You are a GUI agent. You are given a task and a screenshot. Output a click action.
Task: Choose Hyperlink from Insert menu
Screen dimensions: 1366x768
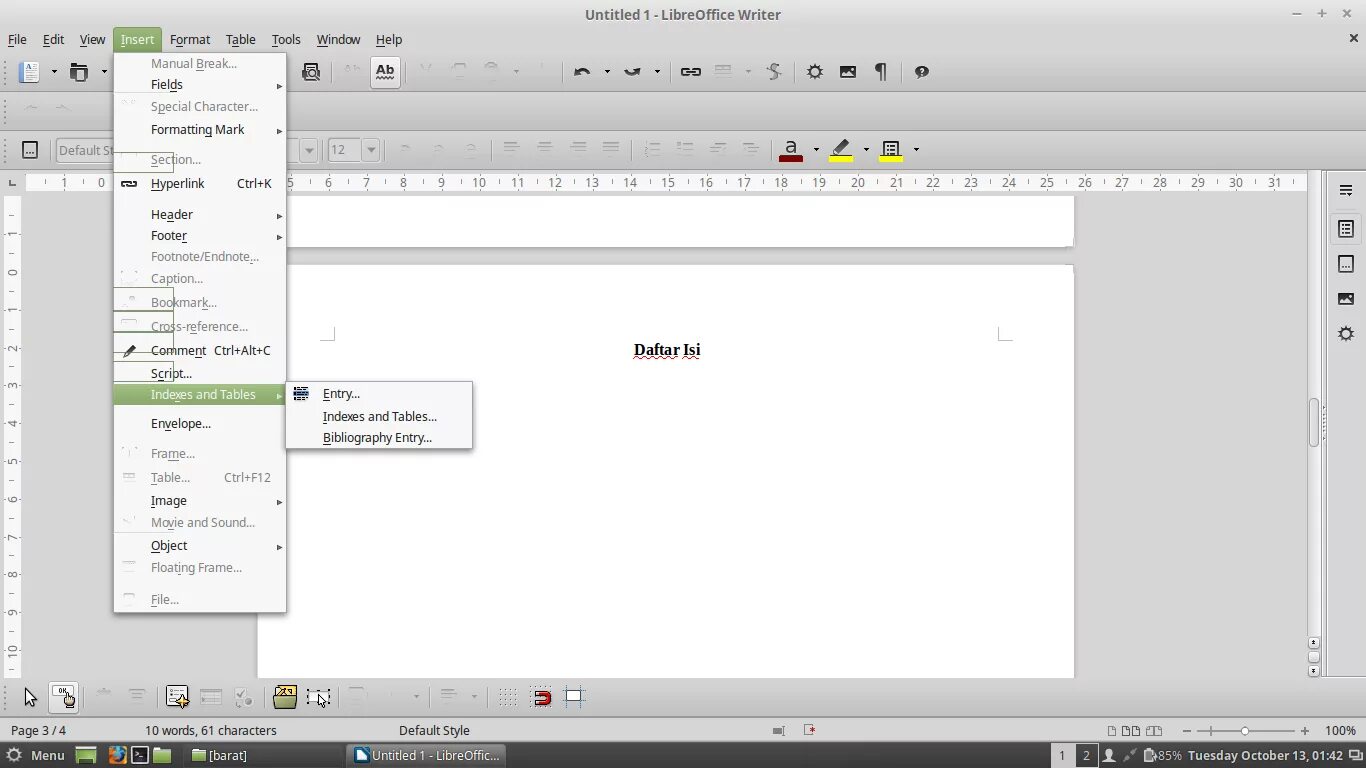[200, 184]
